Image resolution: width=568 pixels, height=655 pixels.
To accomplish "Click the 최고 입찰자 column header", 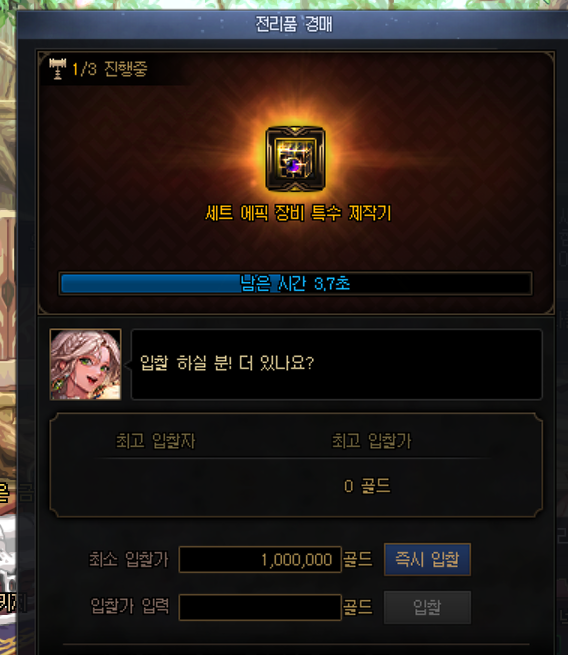I will [155, 441].
